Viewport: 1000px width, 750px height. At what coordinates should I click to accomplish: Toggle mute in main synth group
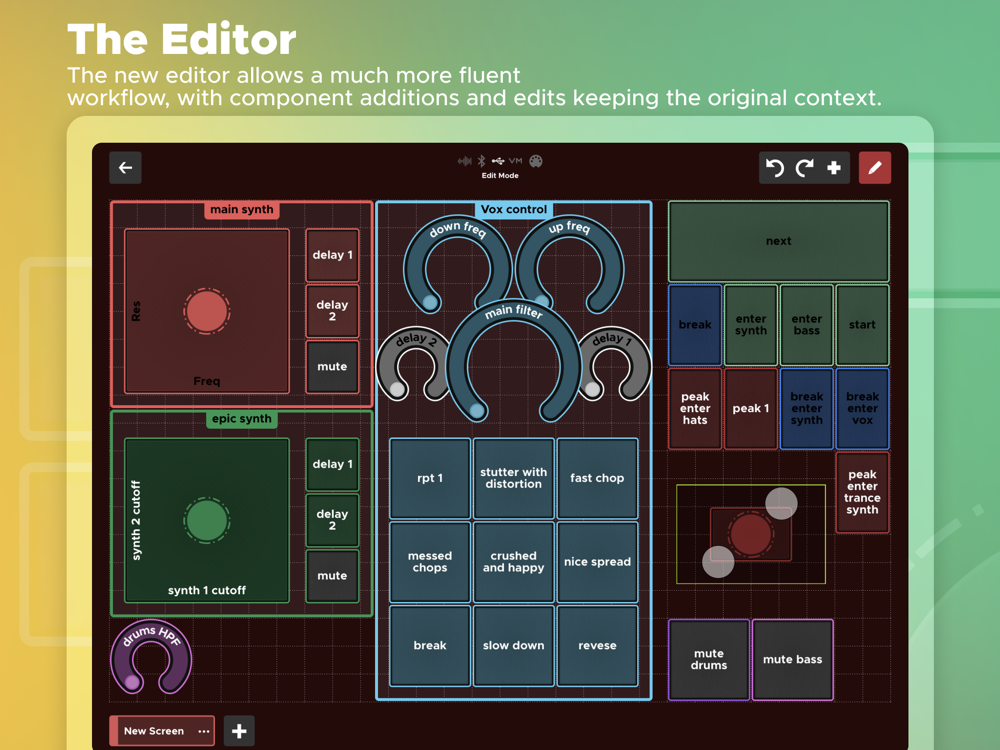(x=332, y=367)
